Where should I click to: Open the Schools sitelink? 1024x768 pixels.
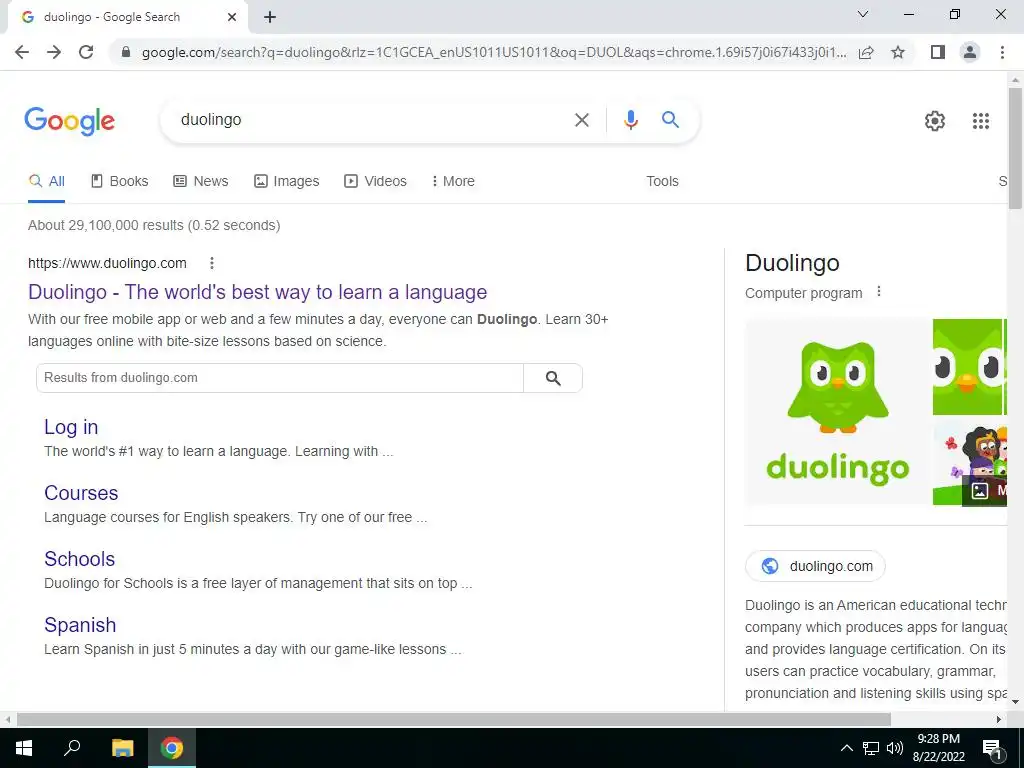(x=80, y=559)
